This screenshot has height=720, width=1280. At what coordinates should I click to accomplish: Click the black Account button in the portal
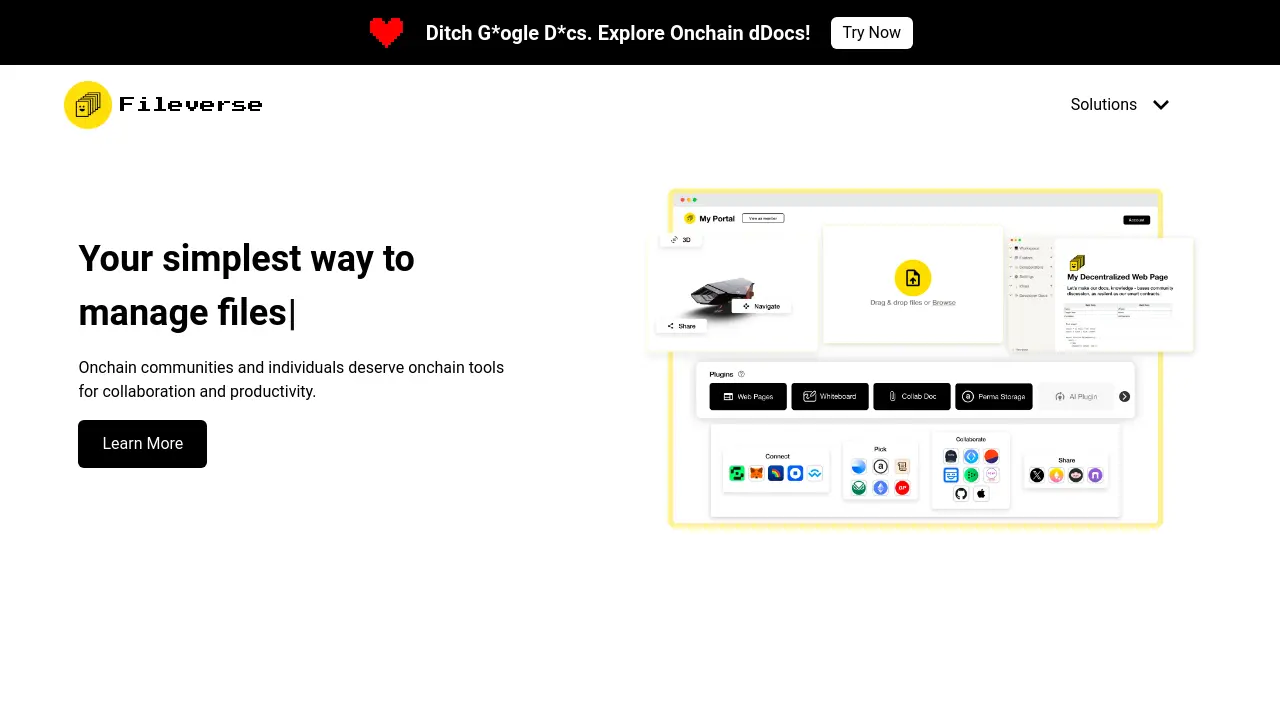(1136, 220)
